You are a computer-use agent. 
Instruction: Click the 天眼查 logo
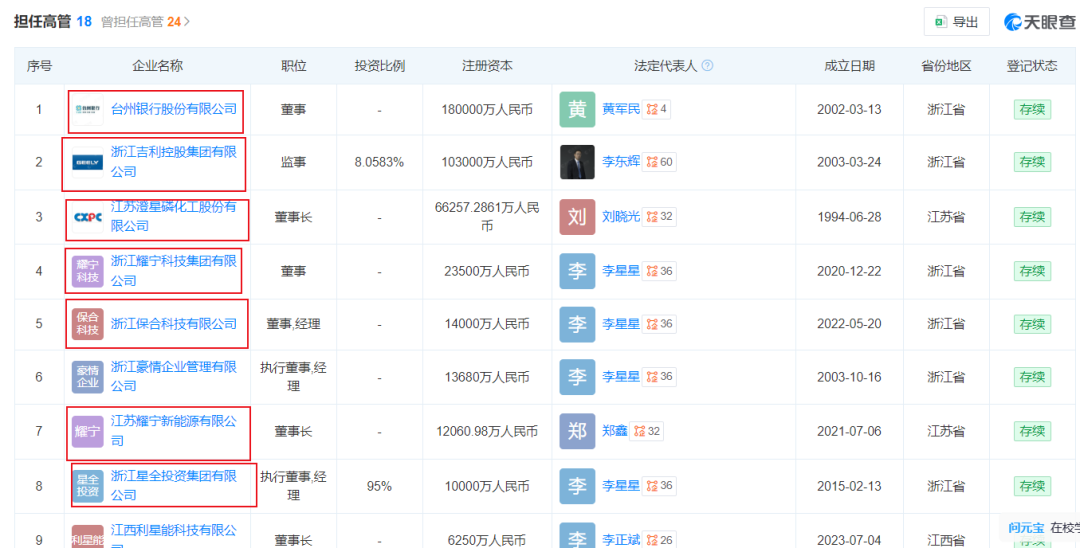point(1039,22)
